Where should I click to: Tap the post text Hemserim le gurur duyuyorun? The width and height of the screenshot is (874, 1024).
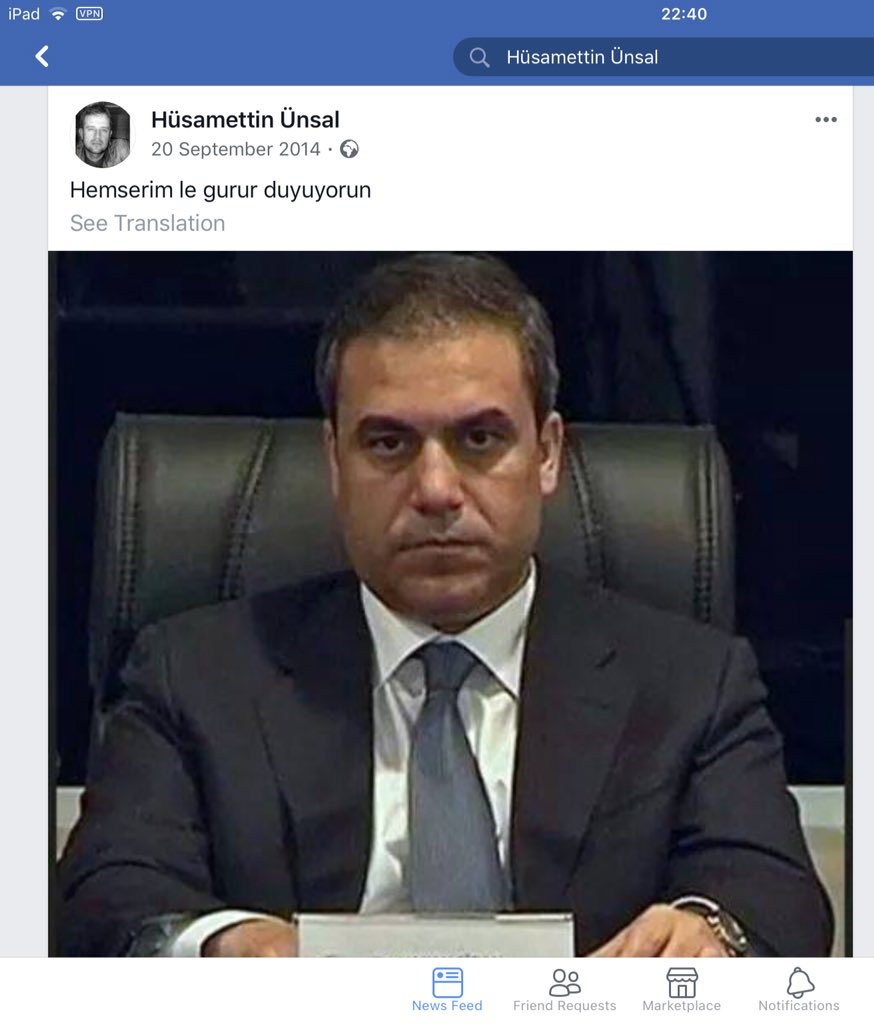coord(220,190)
